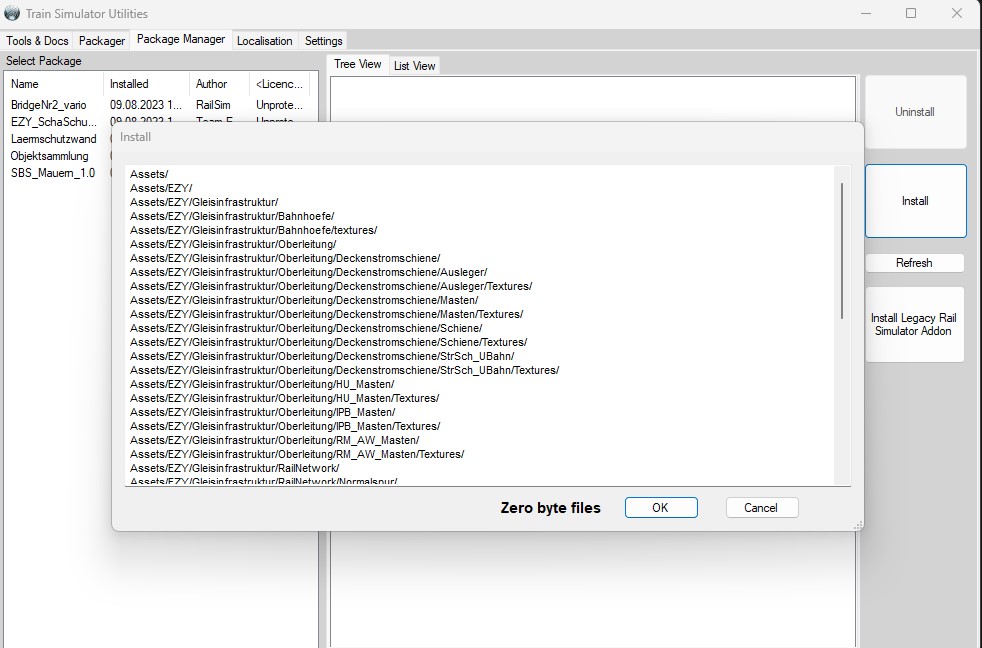Viewport: 982px width, 648px height.
Task: Go to the Settings tab
Action: click(323, 41)
